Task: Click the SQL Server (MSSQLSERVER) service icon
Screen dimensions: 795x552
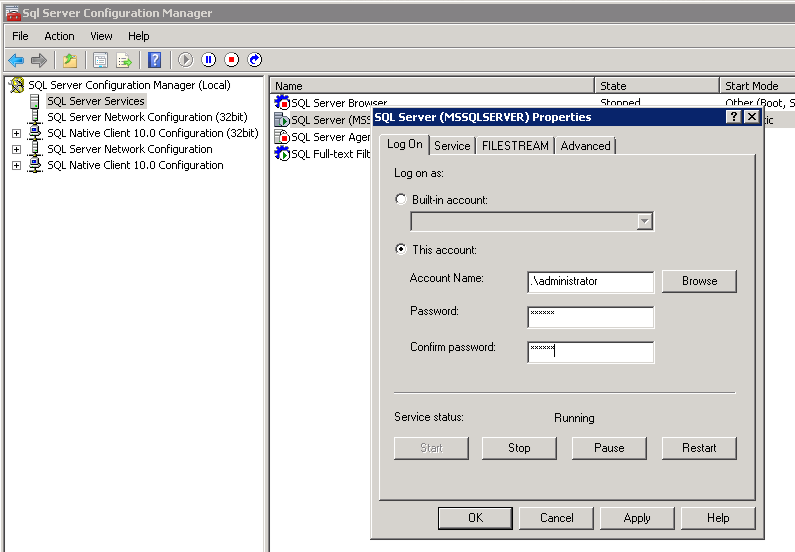Action: pyautogui.click(x=282, y=120)
